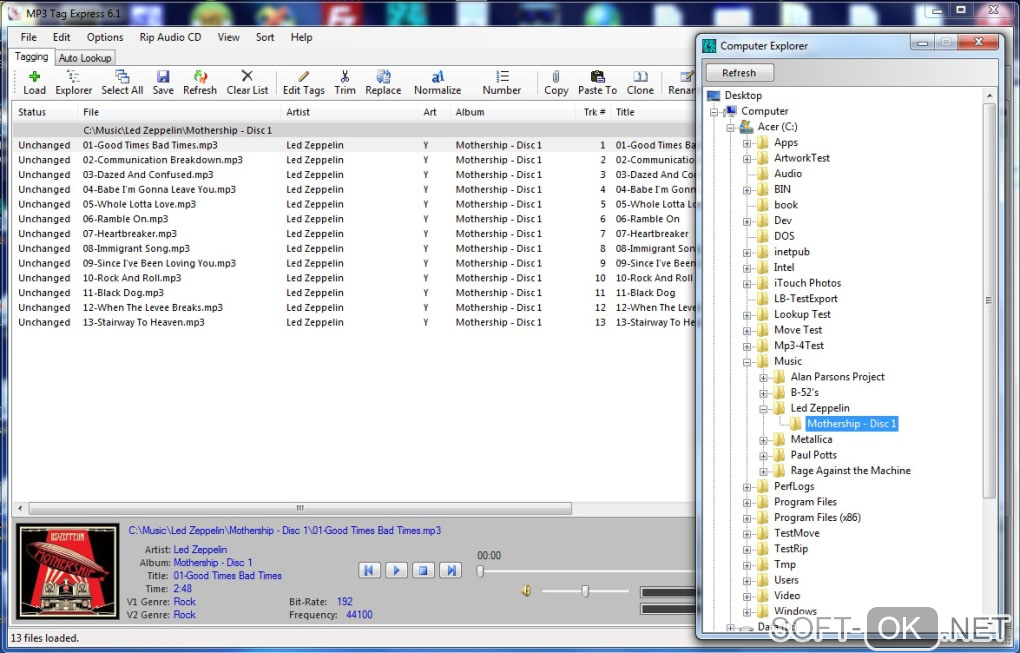Image resolution: width=1020 pixels, height=653 pixels.
Task: Click the Clear List icon
Action: (x=247, y=77)
